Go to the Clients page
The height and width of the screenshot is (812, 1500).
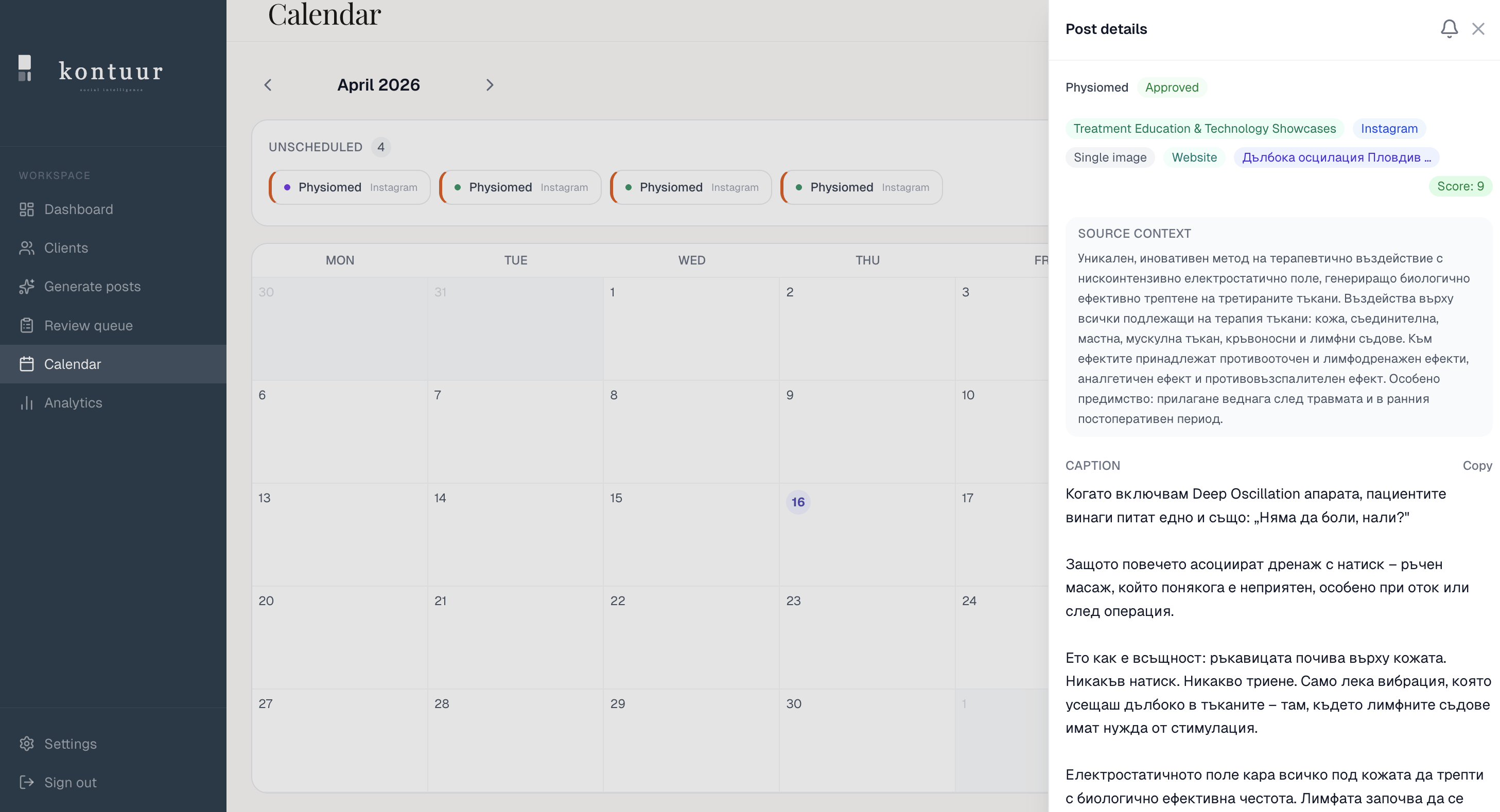coord(113,248)
